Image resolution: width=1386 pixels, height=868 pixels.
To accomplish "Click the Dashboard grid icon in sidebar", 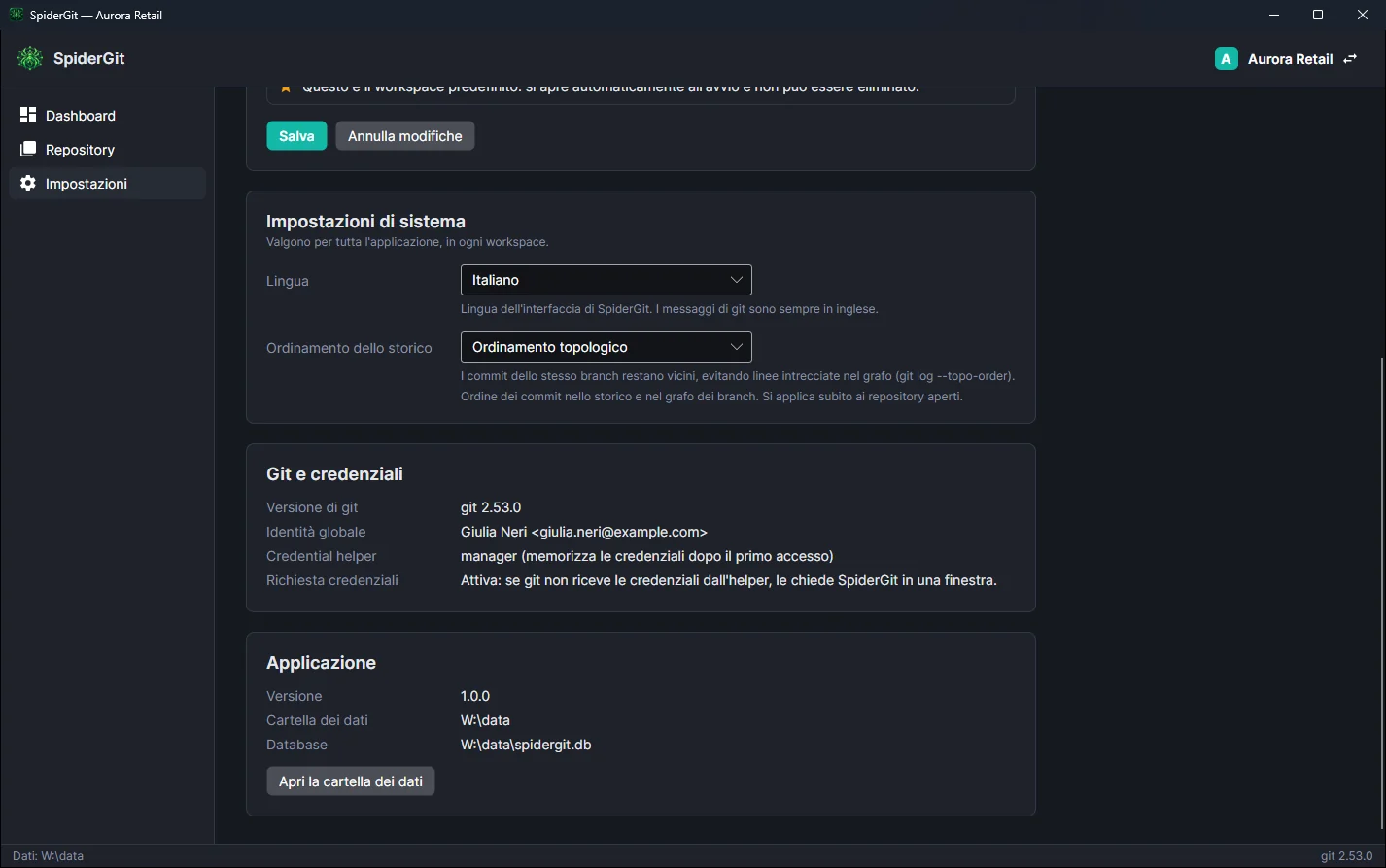I will click(x=28, y=115).
